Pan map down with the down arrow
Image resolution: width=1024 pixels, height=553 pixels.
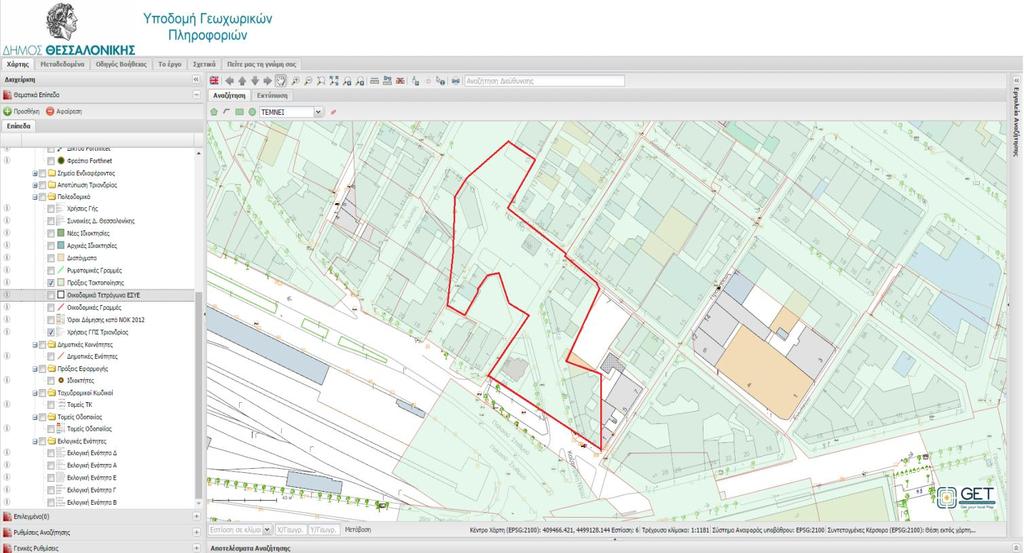tap(255, 81)
